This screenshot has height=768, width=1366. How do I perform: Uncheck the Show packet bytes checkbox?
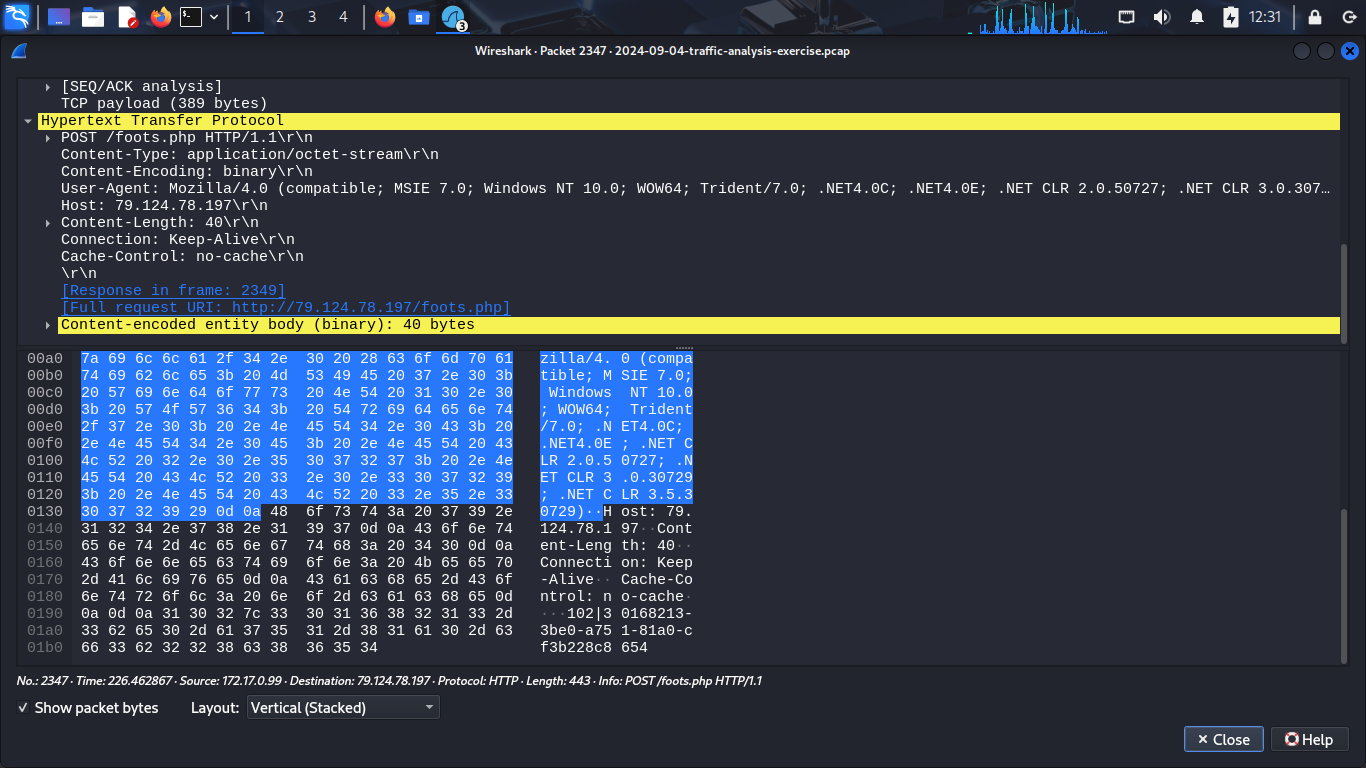[24, 708]
